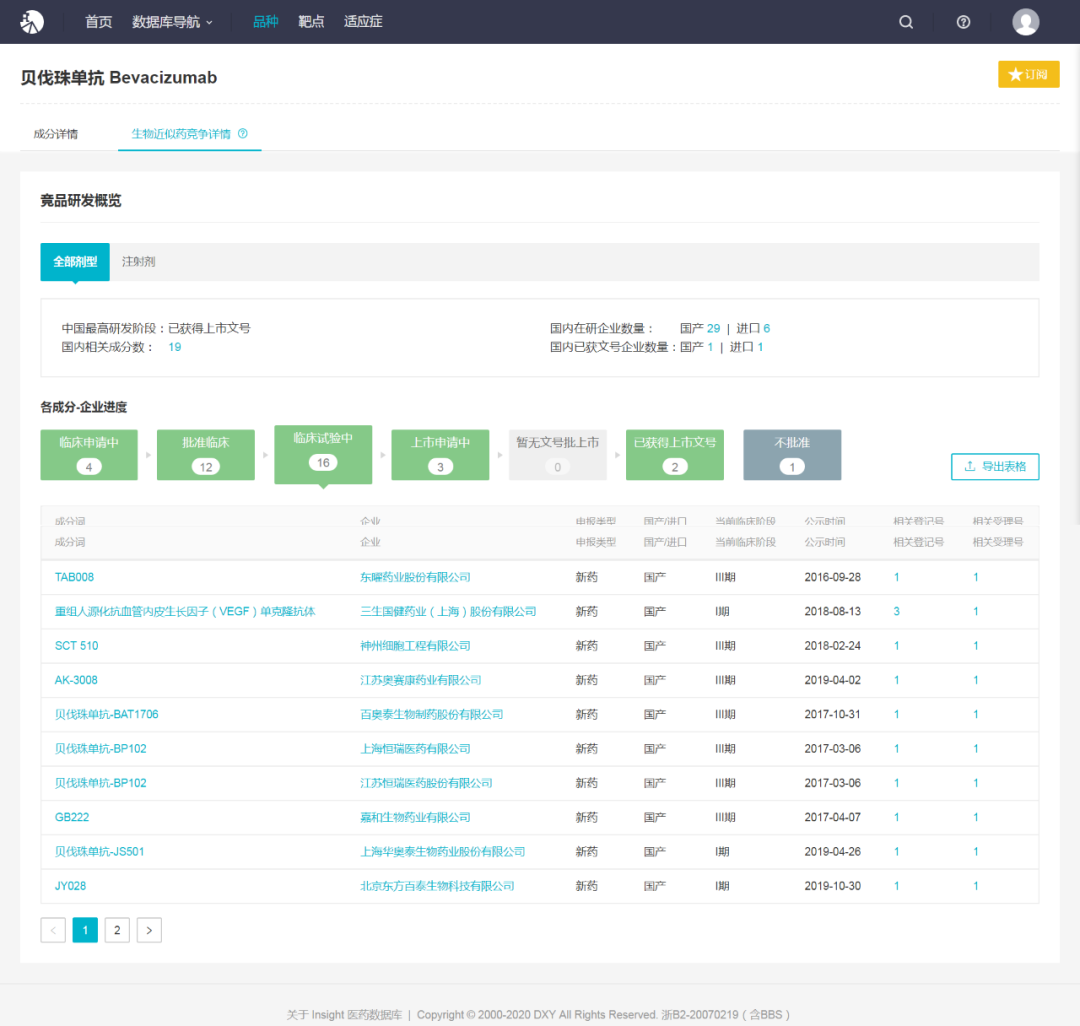This screenshot has width=1080, height=1026.
Task: Open the user avatar menu
Action: point(1025,22)
